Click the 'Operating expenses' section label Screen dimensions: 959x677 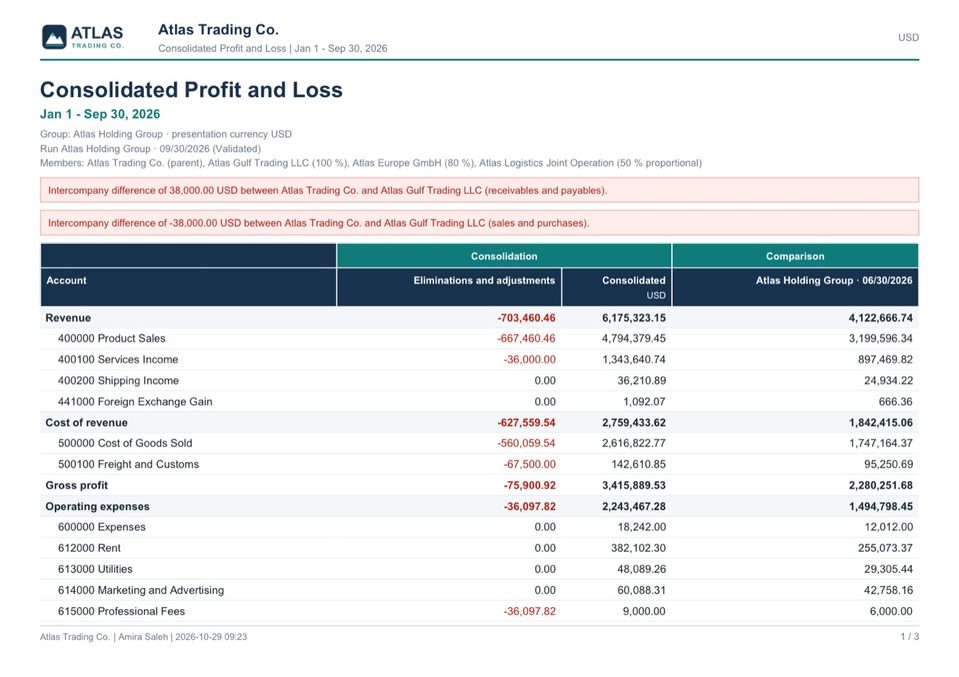[x=97, y=506]
